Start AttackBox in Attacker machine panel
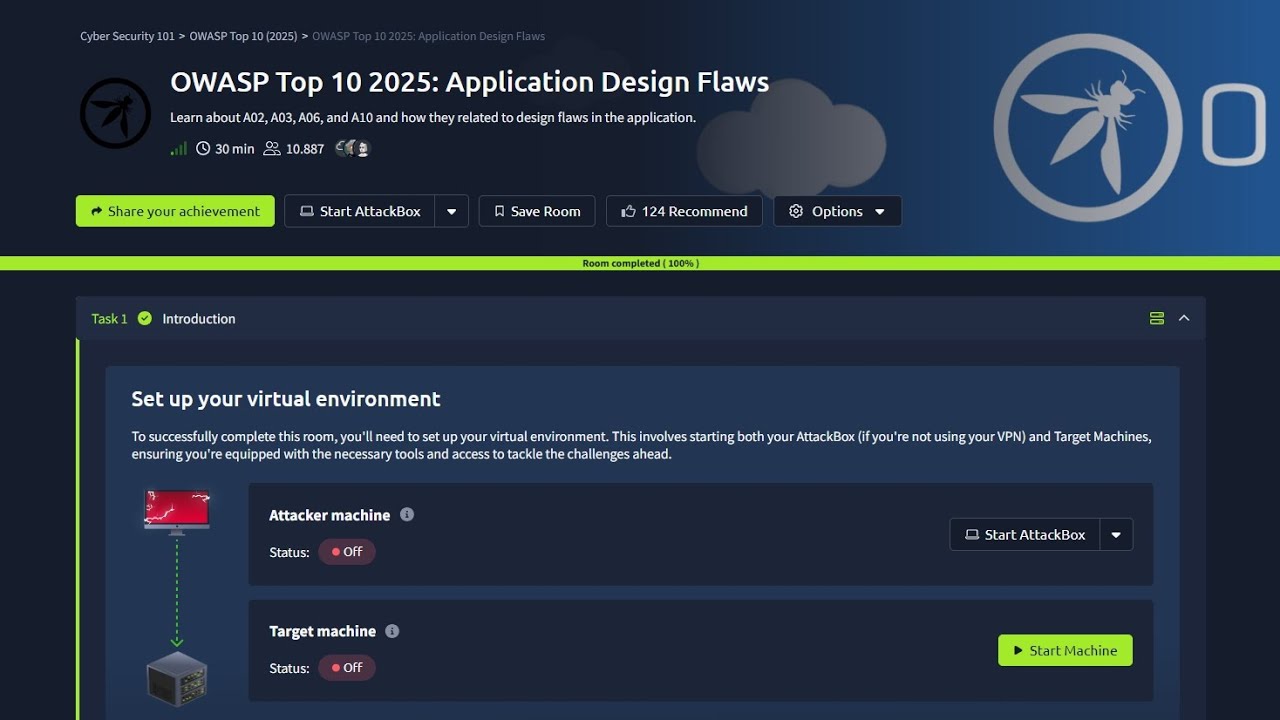The image size is (1280, 720). coord(1025,535)
